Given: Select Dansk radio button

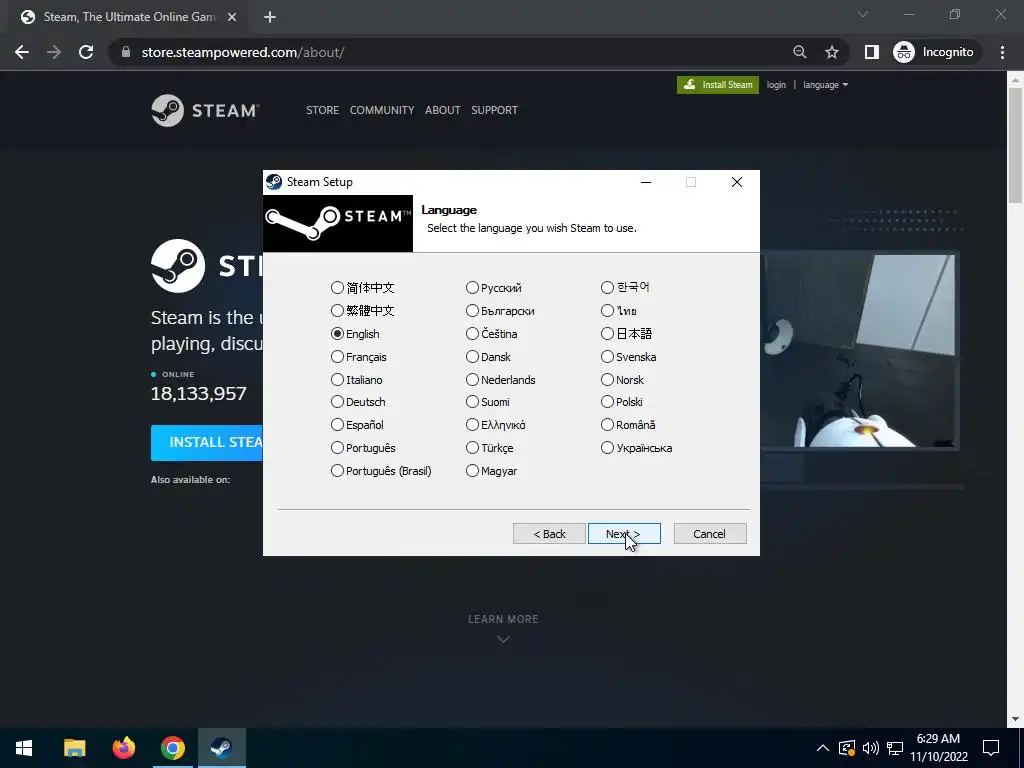Looking at the screenshot, I should point(472,357).
